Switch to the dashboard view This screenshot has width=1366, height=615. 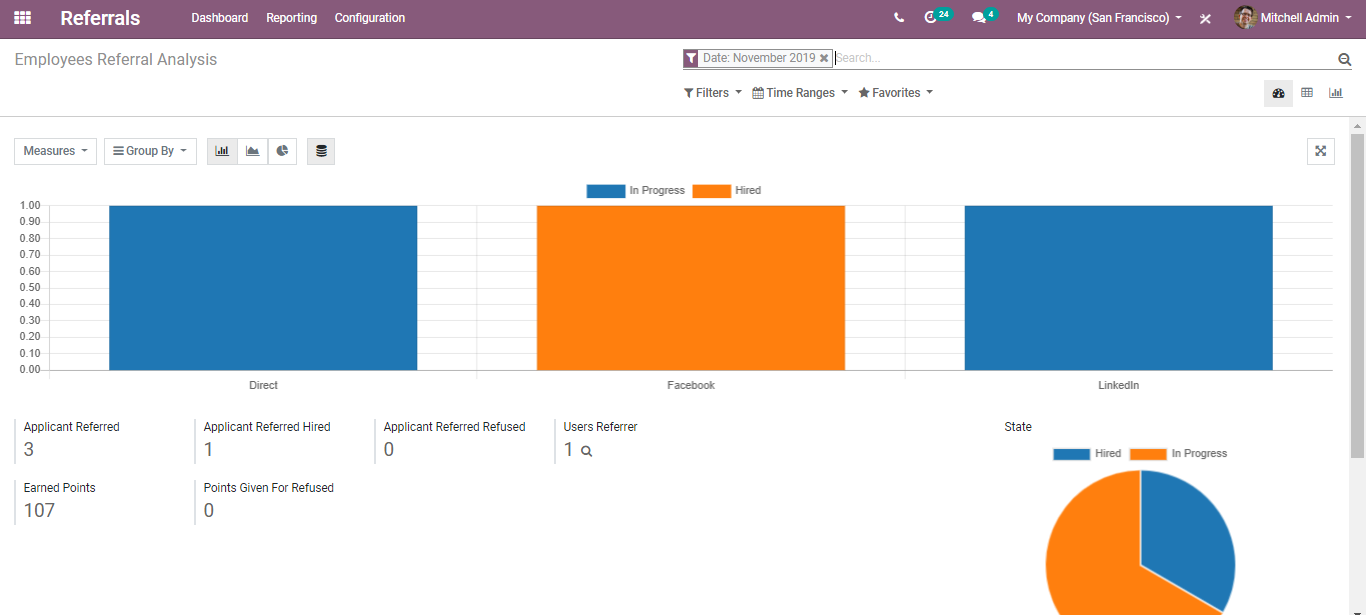coord(1278,93)
